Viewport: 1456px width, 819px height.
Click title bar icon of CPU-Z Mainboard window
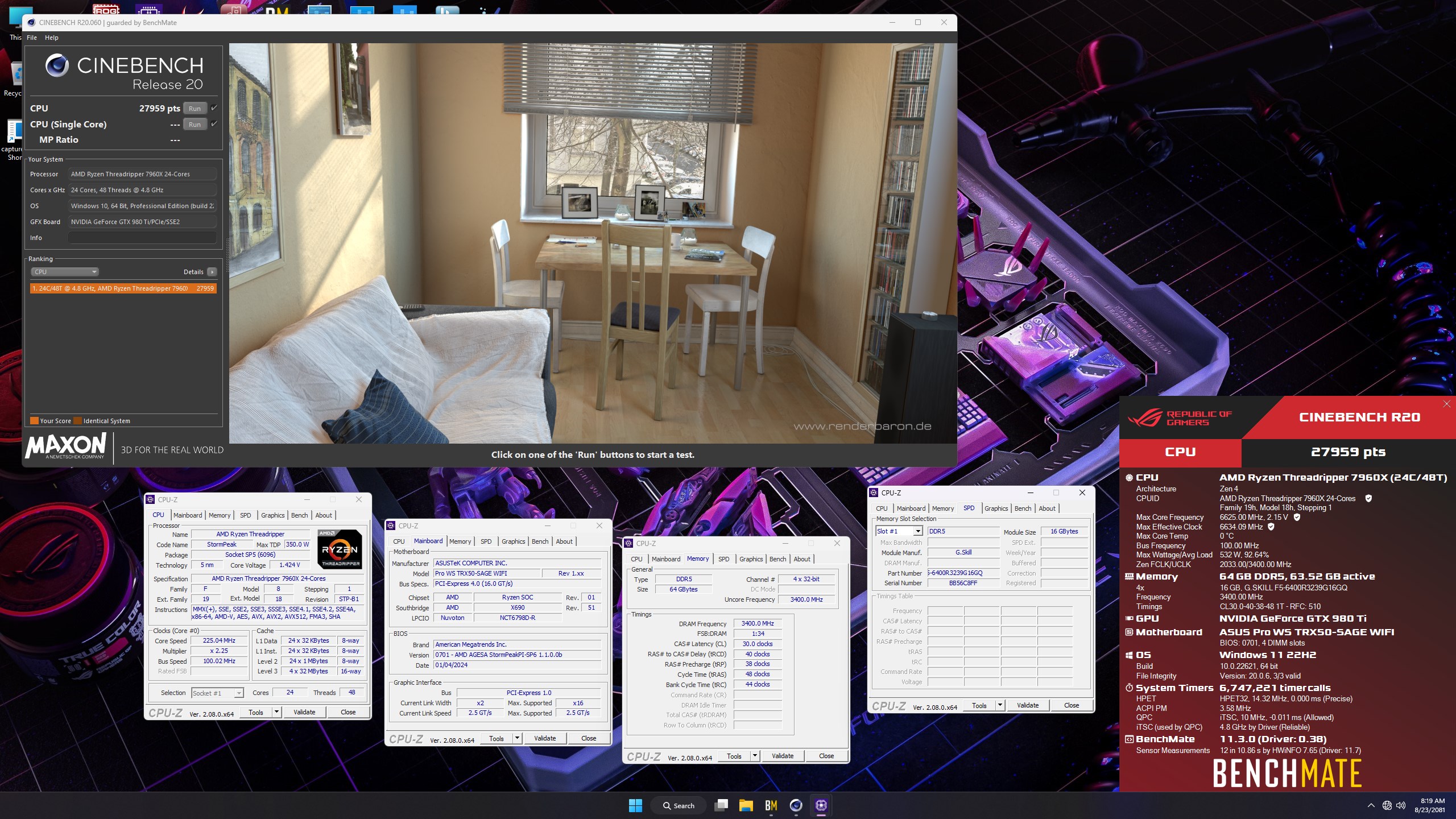coord(391,526)
